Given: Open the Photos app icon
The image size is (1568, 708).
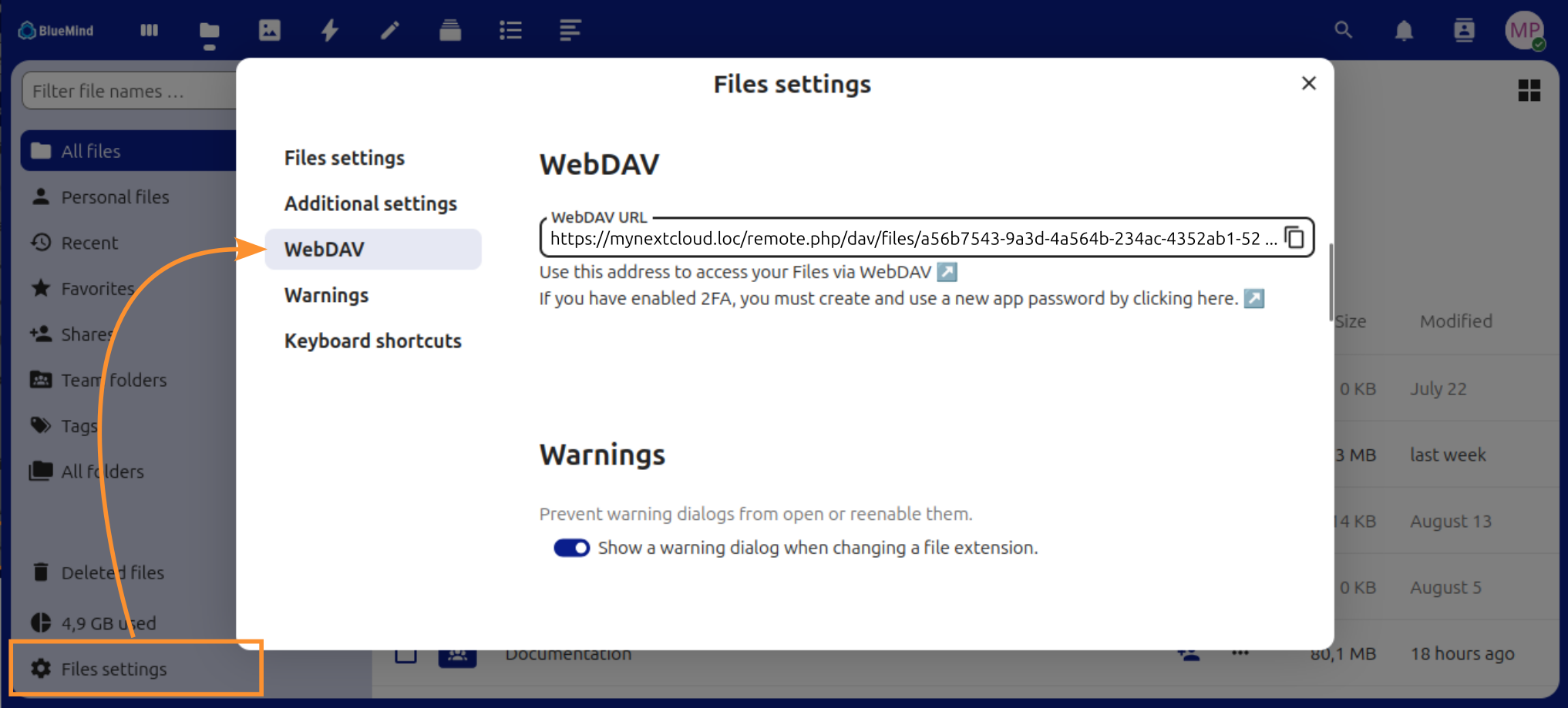Looking at the screenshot, I should [269, 31].
